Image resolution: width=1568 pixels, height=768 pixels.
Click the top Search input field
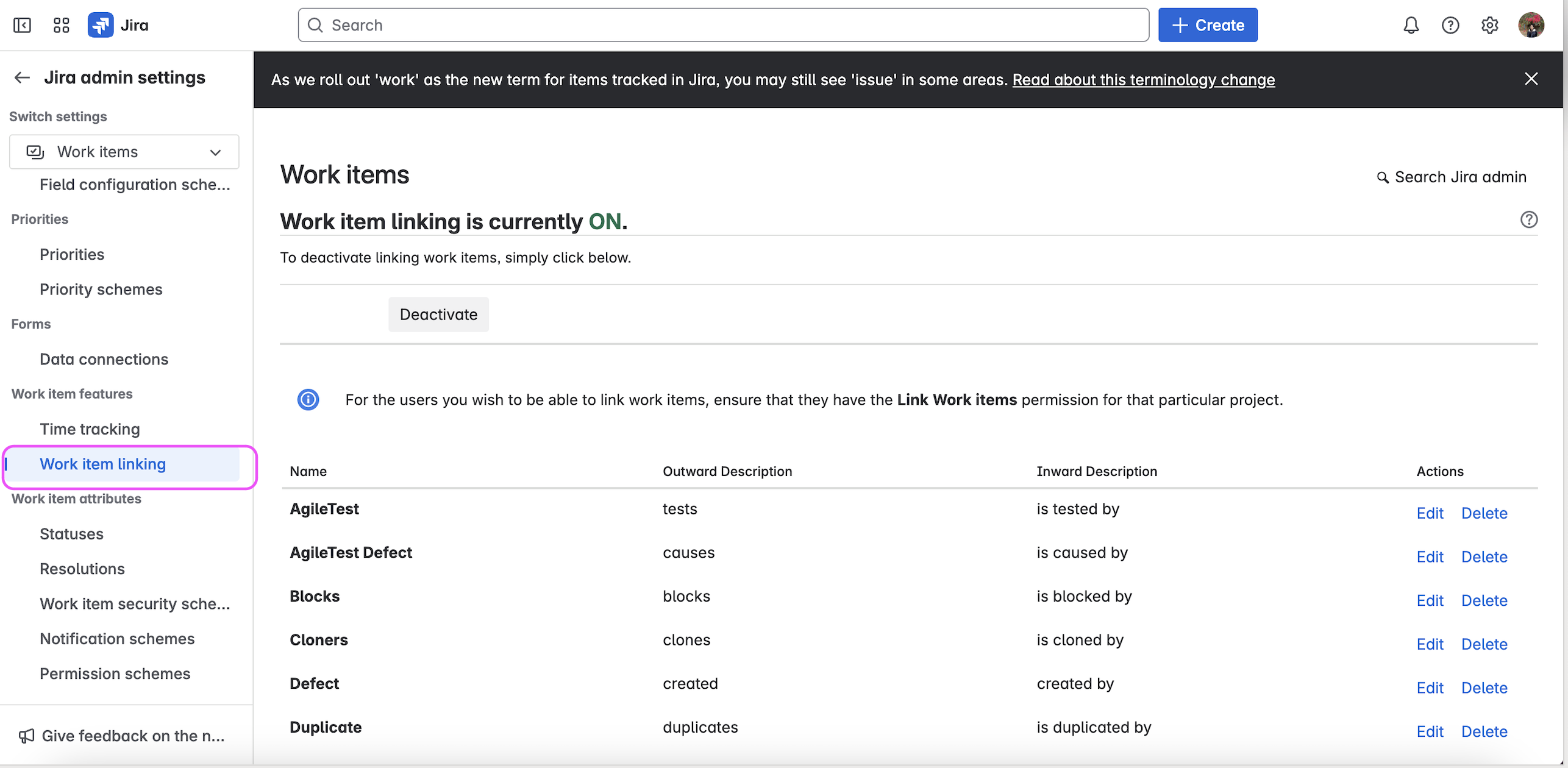[723, 25]
